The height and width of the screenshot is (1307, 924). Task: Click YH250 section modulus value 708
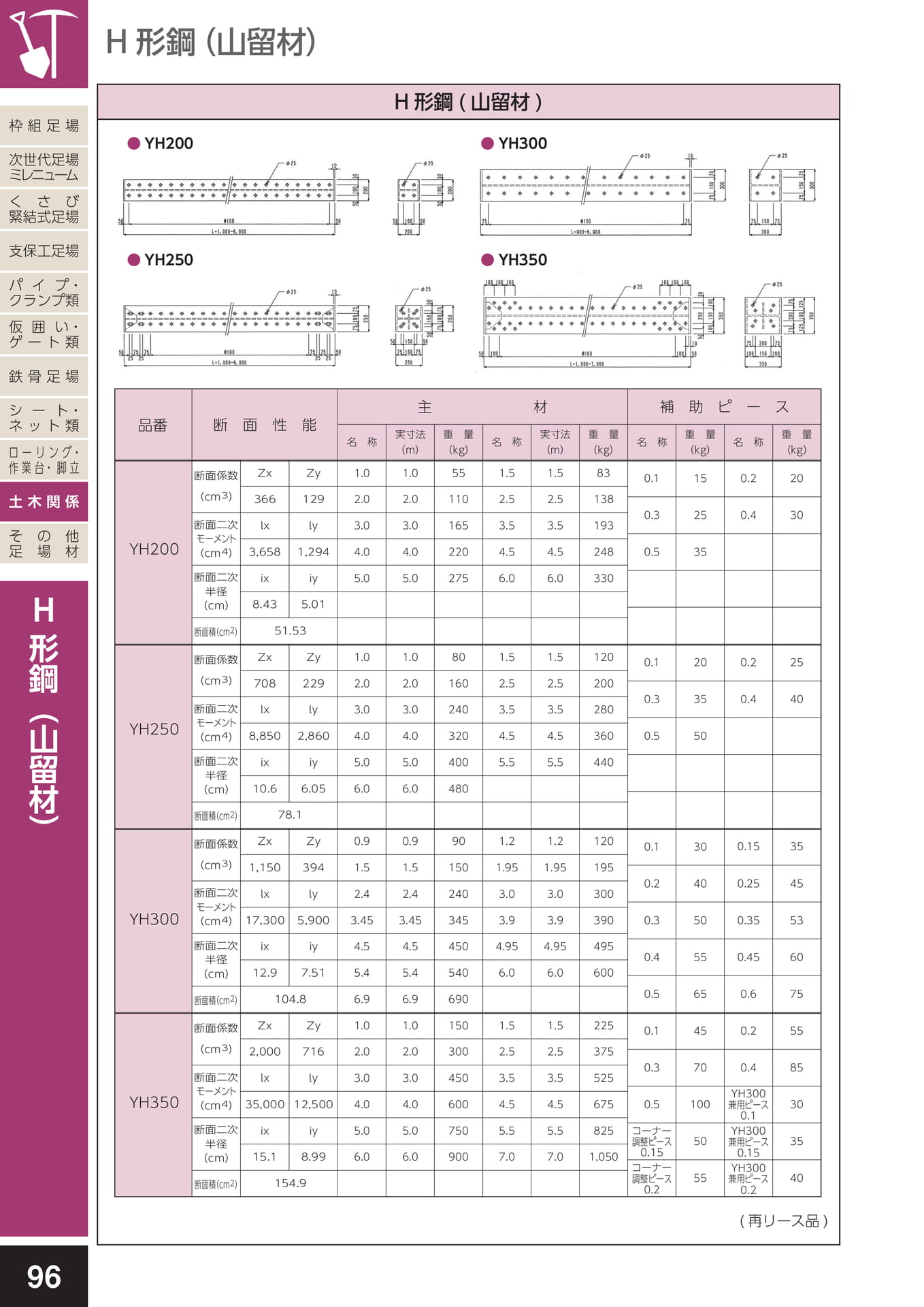click(265, 683)
